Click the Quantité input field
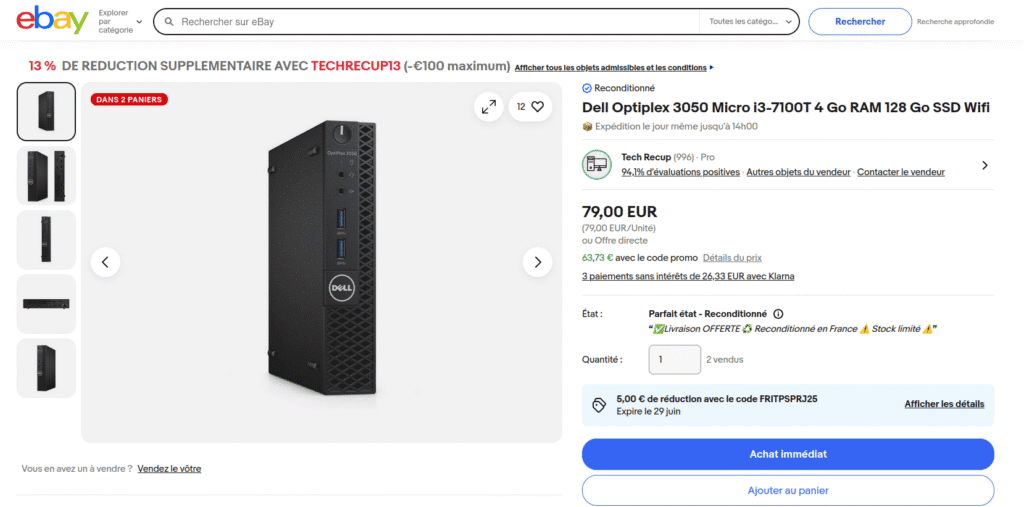Viewport: 1024px width, 507px height. 675,359
